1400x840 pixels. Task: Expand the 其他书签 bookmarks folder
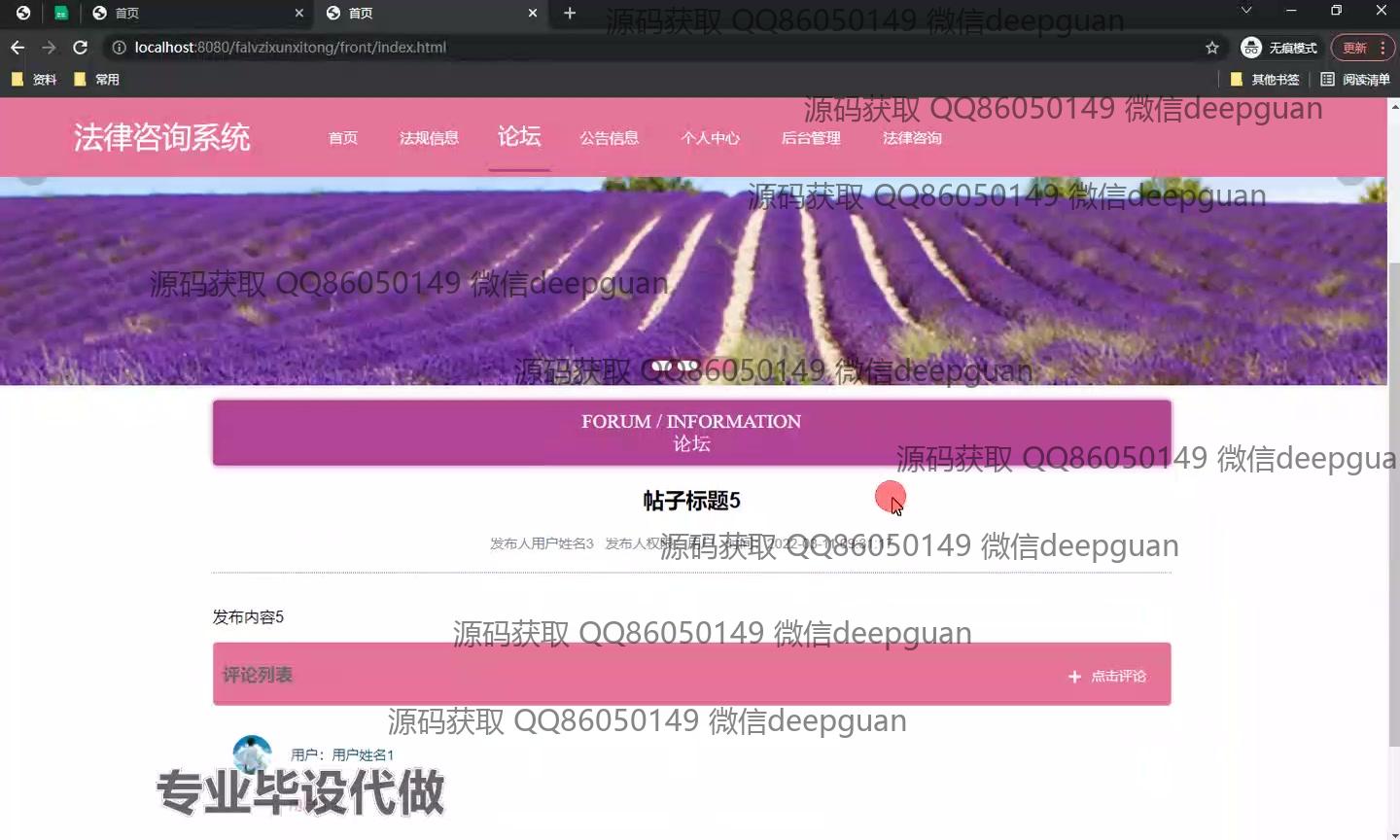pyautogui.click(x=1265, y=80)
